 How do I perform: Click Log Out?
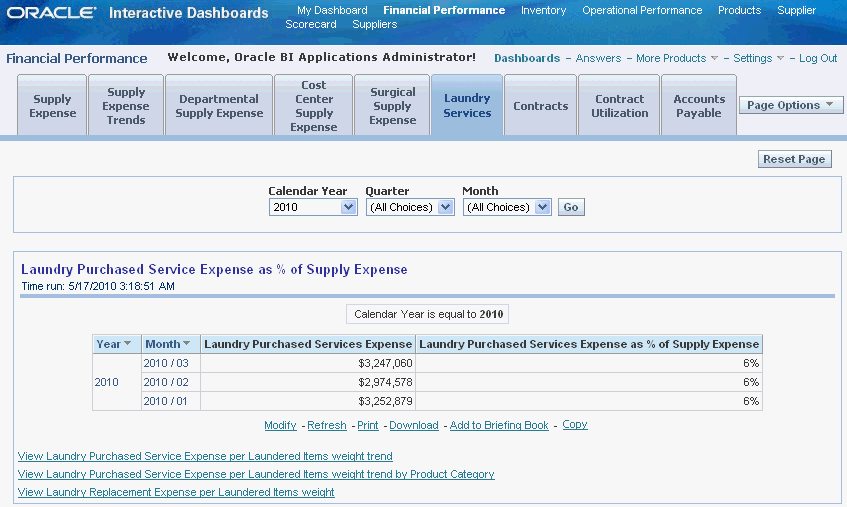[818, 58]
